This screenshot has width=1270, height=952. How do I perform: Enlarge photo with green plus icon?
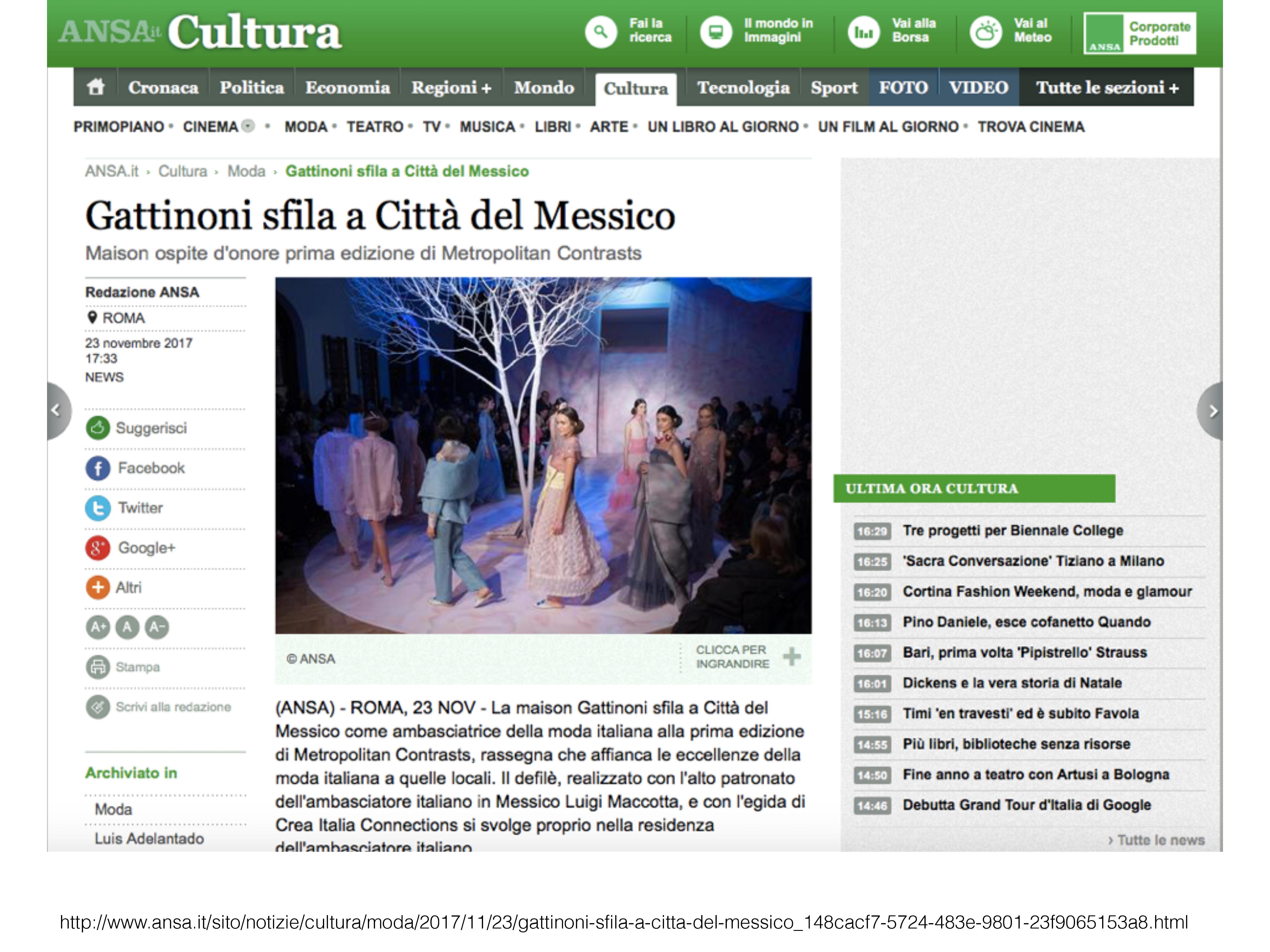pos(792,657)
